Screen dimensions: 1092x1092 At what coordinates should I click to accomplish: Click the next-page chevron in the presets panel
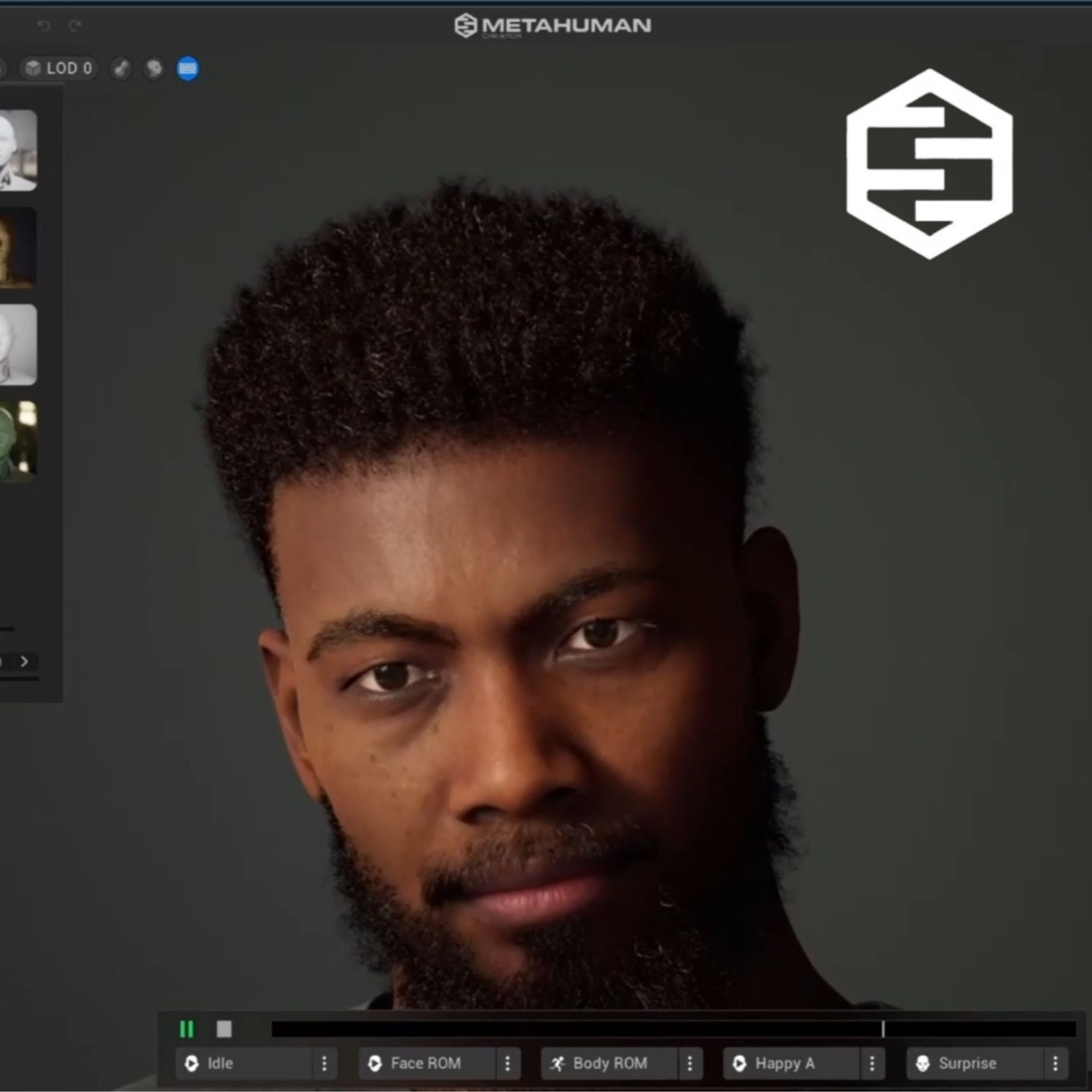coord(24,661)
